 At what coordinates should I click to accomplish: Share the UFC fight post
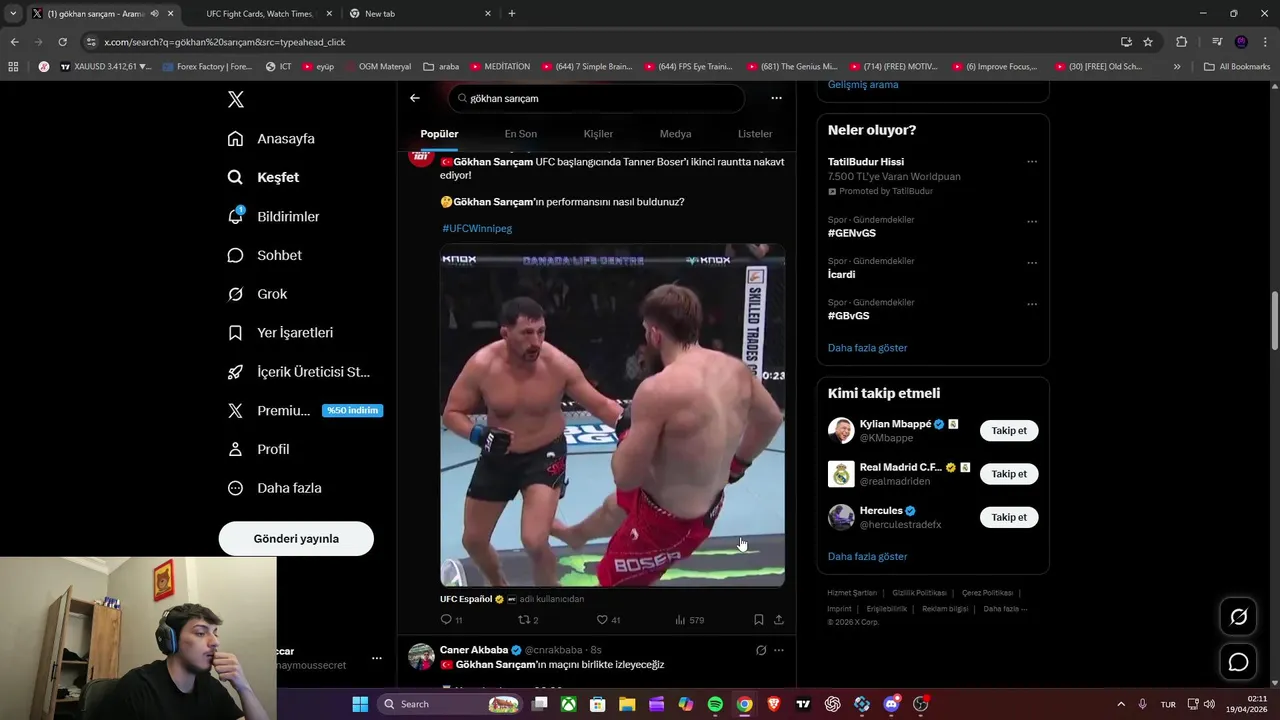coord(779,620)
